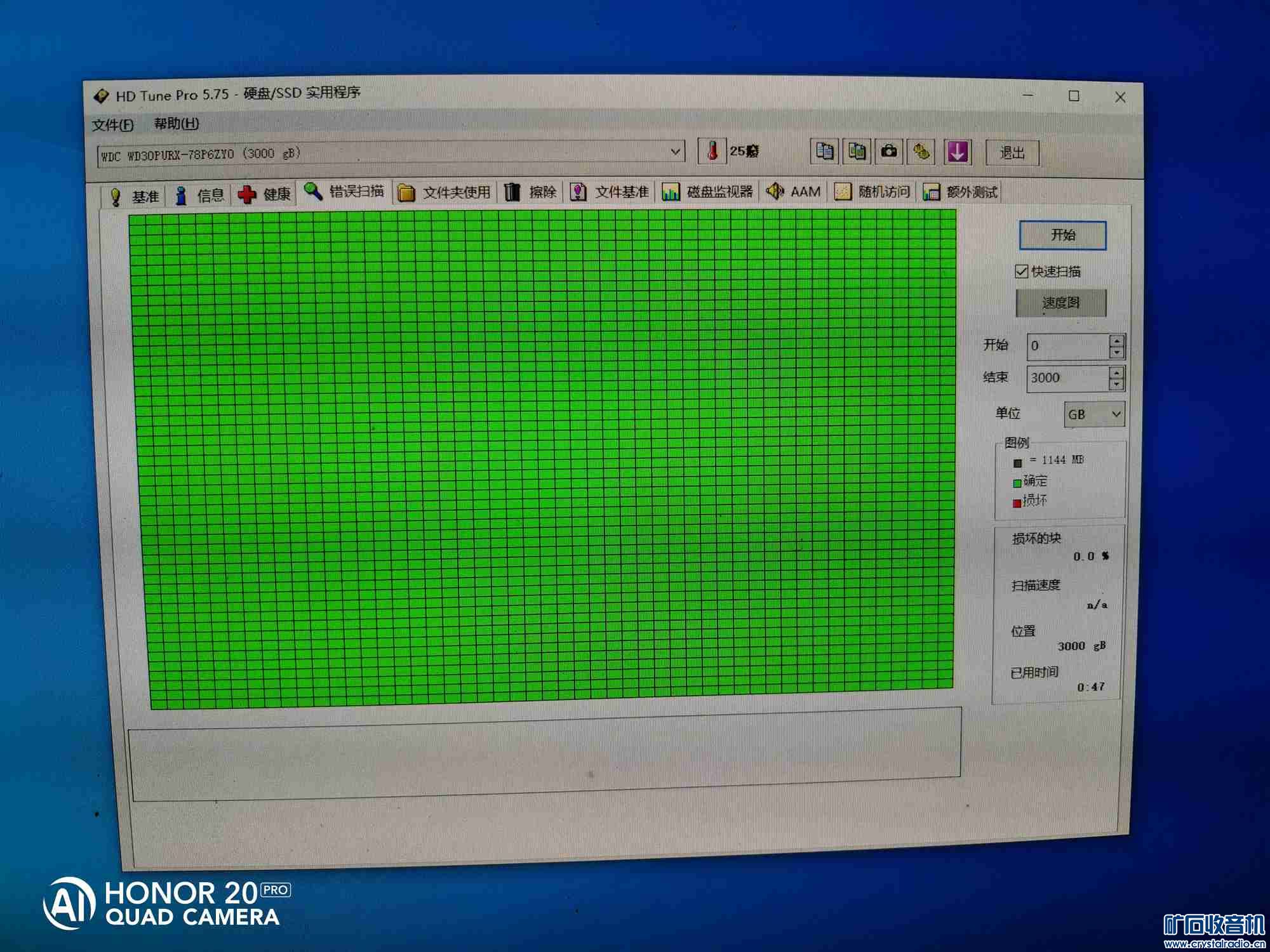Click the HD Tune Pro title bar icon
The height and width of the screenshot is (952, 1270).
click(x=101, y=96)
